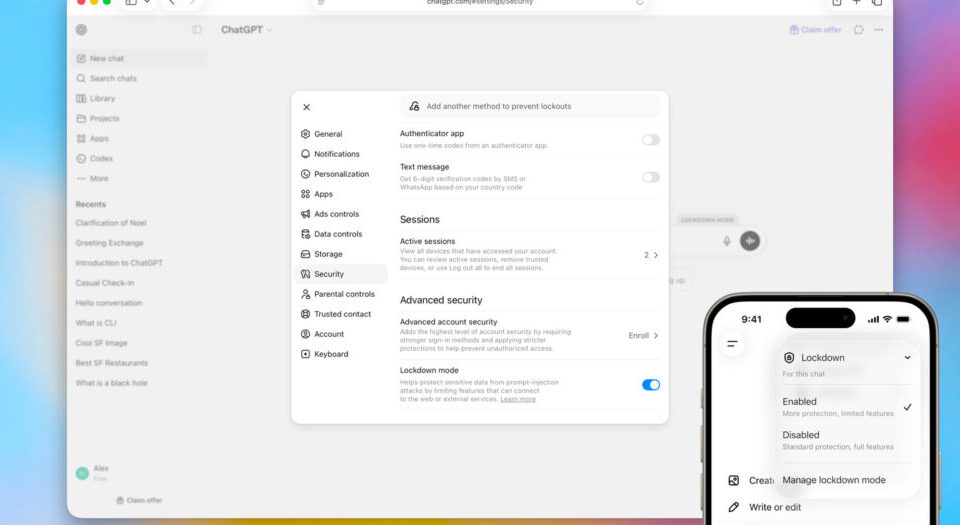Select Enabled option on phone
This screenshot has width=960, height=525.
pyautogui.click(x=846, y=407)
